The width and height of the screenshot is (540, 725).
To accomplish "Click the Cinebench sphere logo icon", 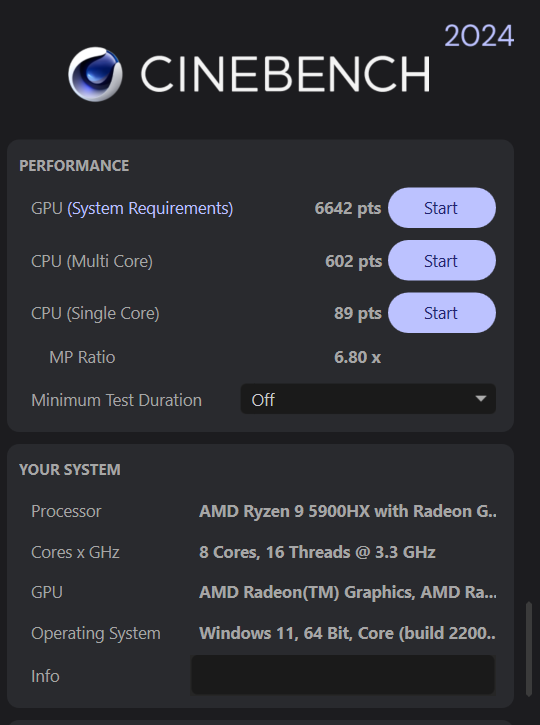I will coord(95,74).
